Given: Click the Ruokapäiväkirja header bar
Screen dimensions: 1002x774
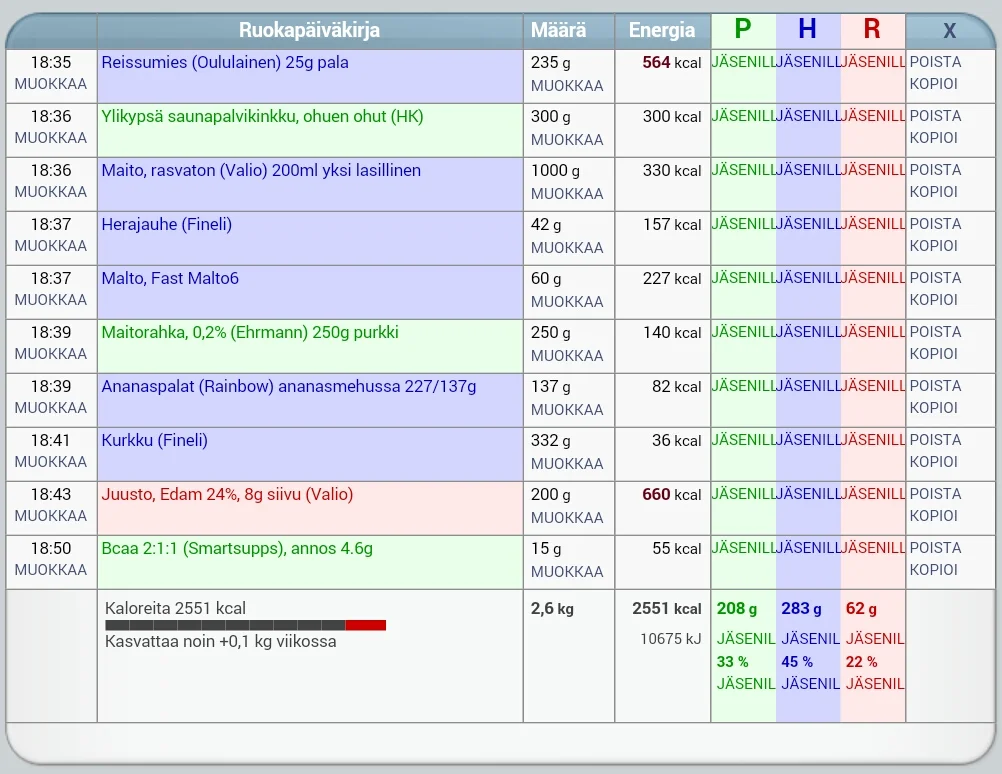Looking at the screenshot, I should point(308,30).
